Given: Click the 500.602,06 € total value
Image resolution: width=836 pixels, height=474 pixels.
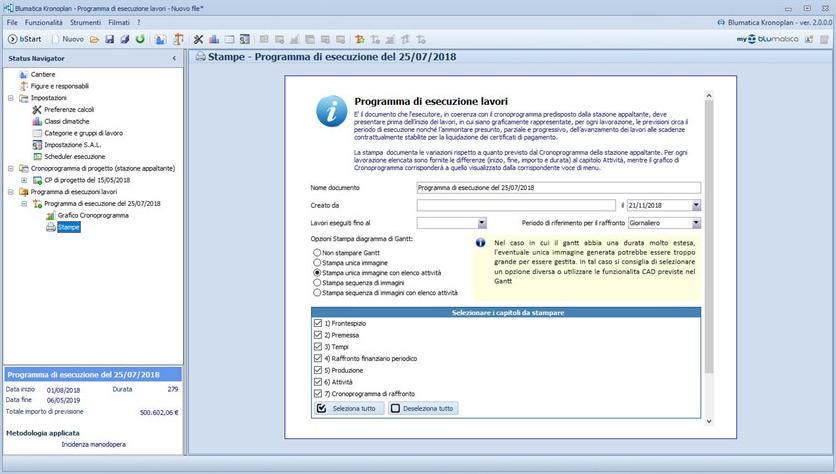Looking at the screenshot, I should click(159, 412).
